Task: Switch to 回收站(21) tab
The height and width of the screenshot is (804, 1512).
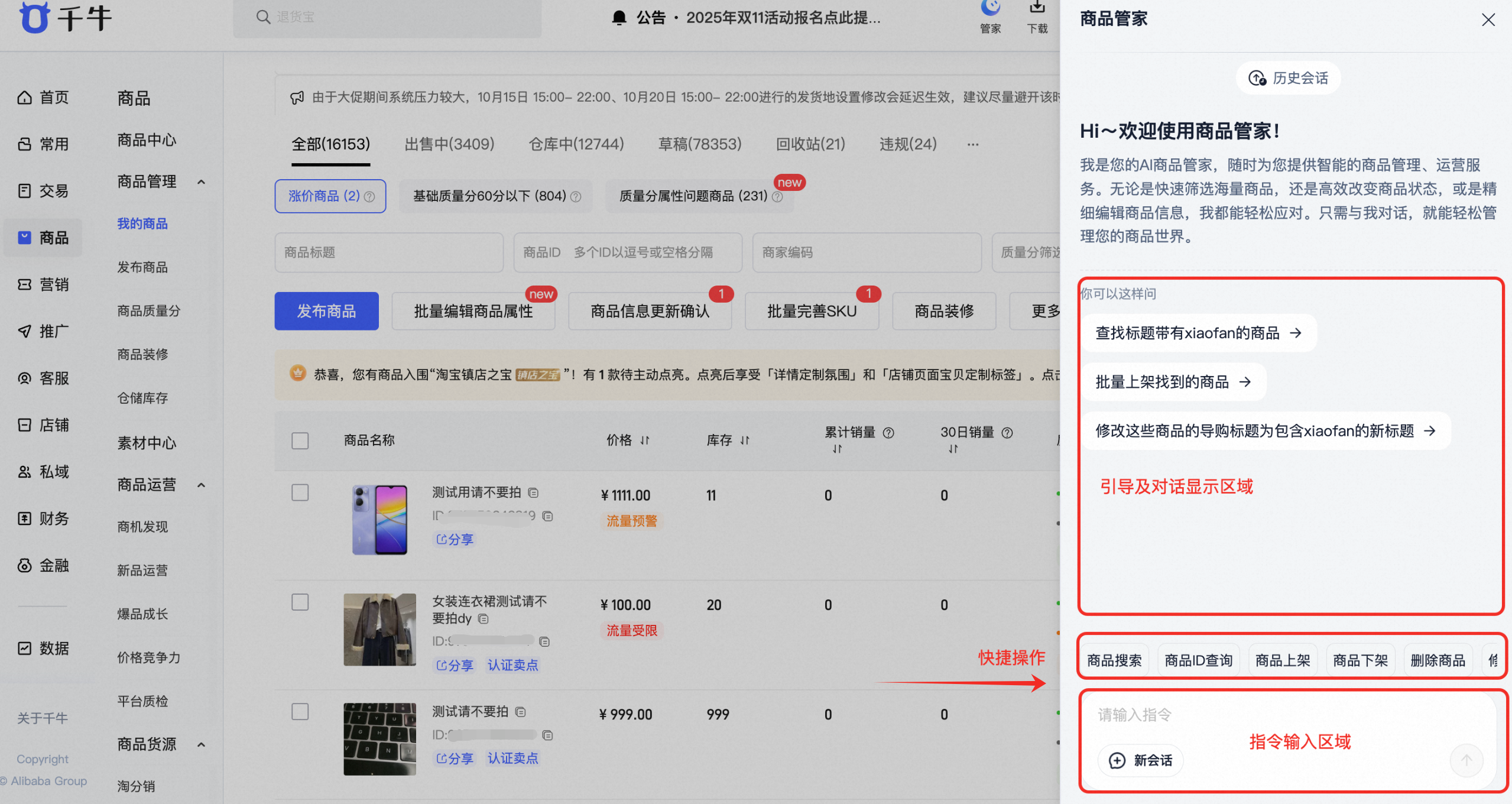Action: tap(810, 144)
